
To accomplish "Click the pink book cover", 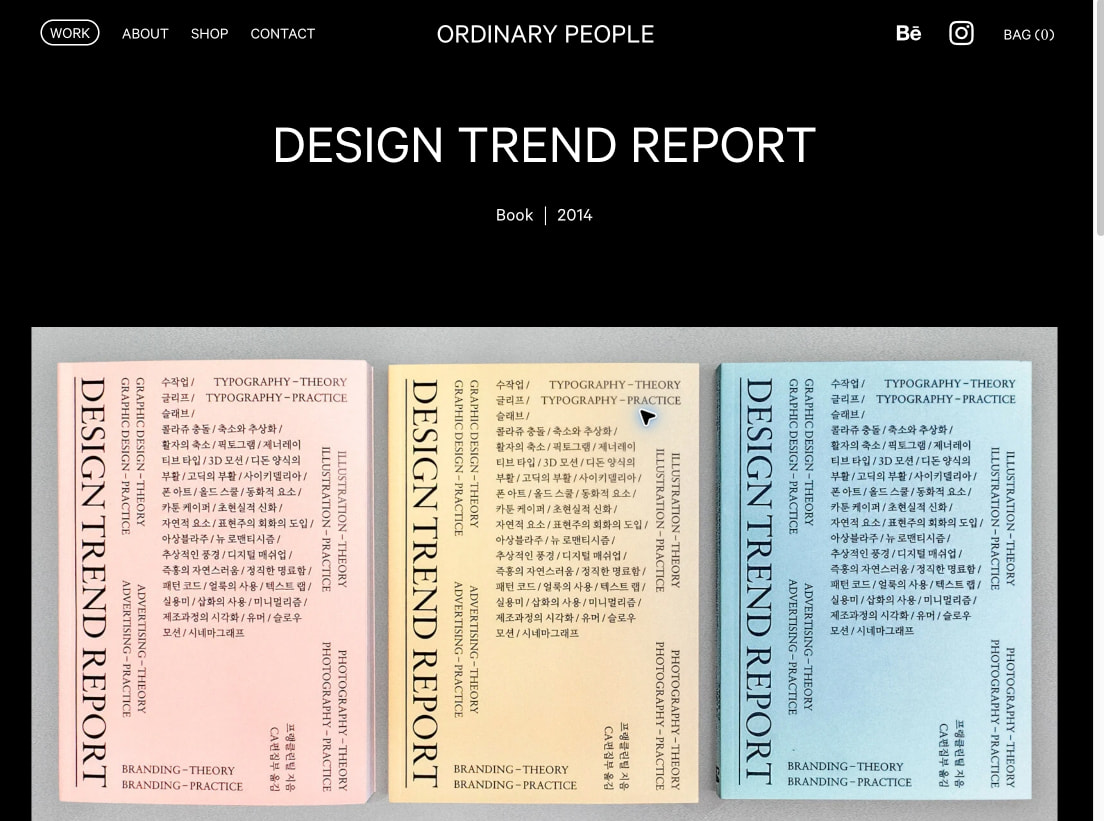I will (x=215, y=582).
